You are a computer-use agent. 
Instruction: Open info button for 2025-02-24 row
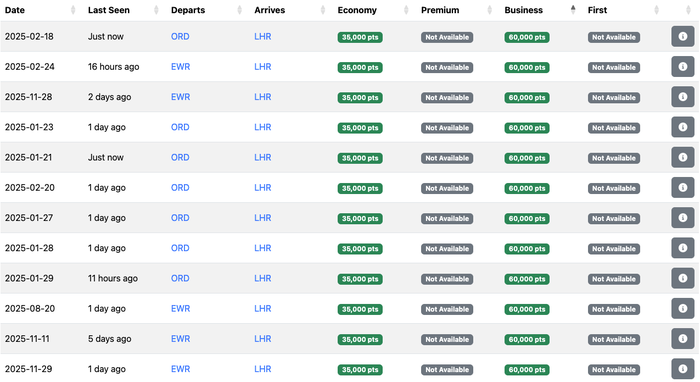pyautogui.click(x=683, y=67)
